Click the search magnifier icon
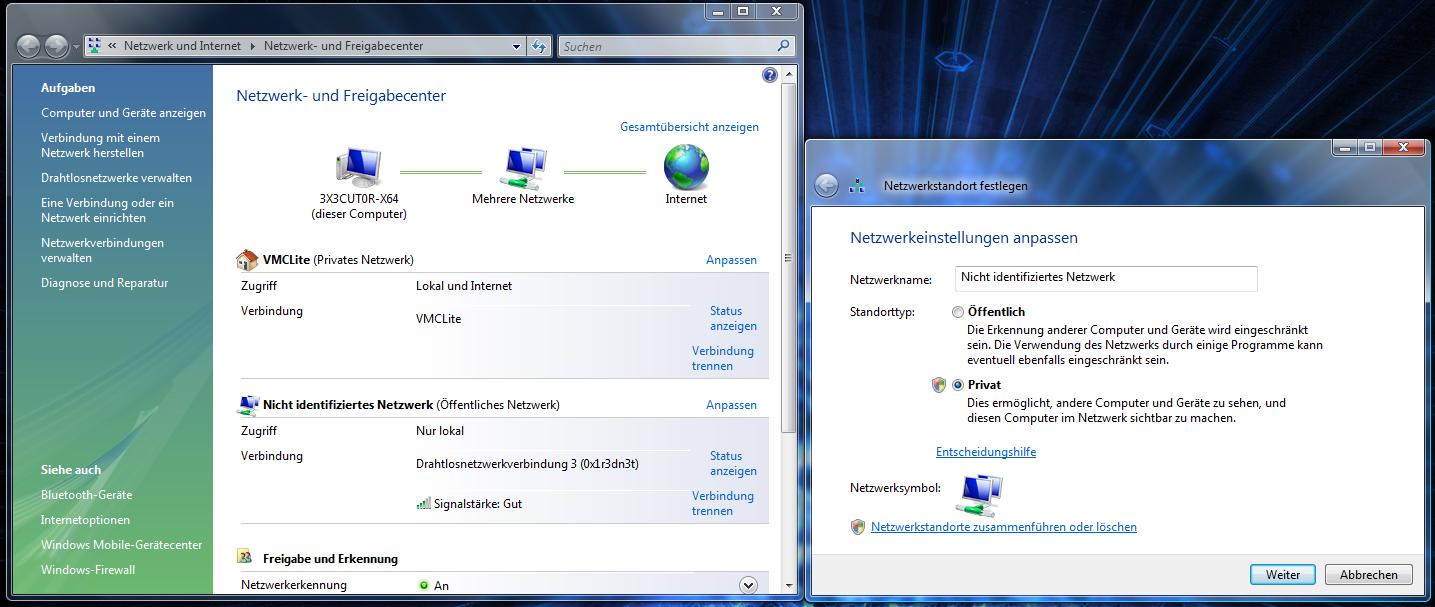Viewport: 1435px width, 607px height. tap(783, 46)
